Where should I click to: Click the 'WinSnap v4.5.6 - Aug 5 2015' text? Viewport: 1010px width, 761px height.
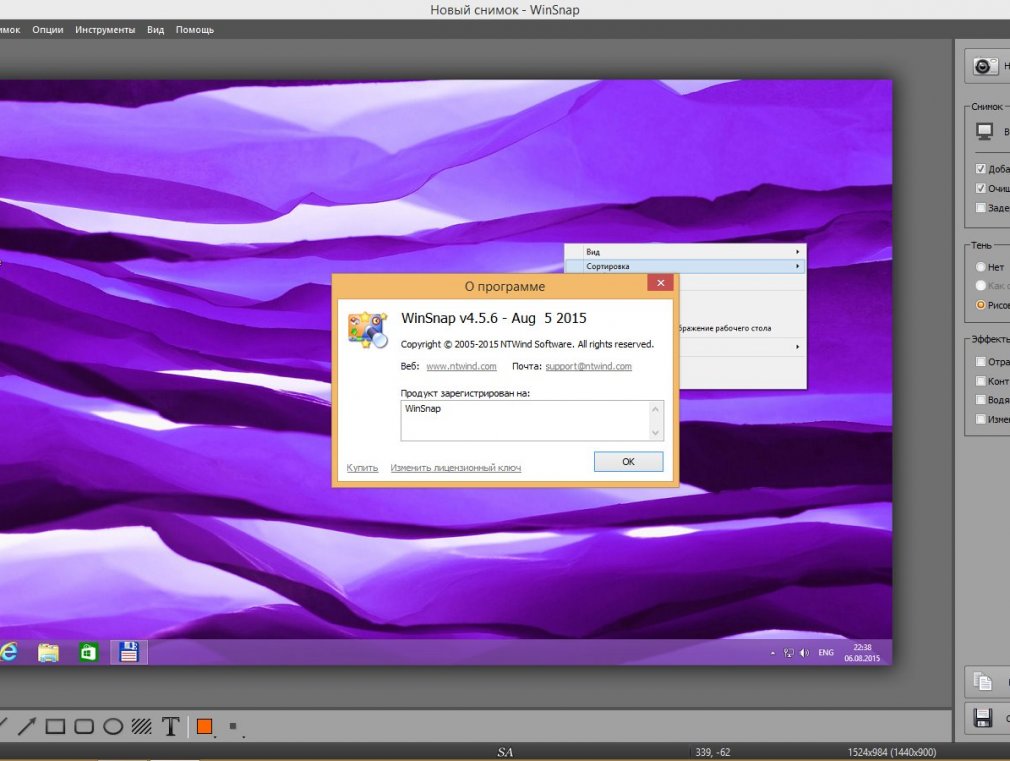click(x=493, y=318)
